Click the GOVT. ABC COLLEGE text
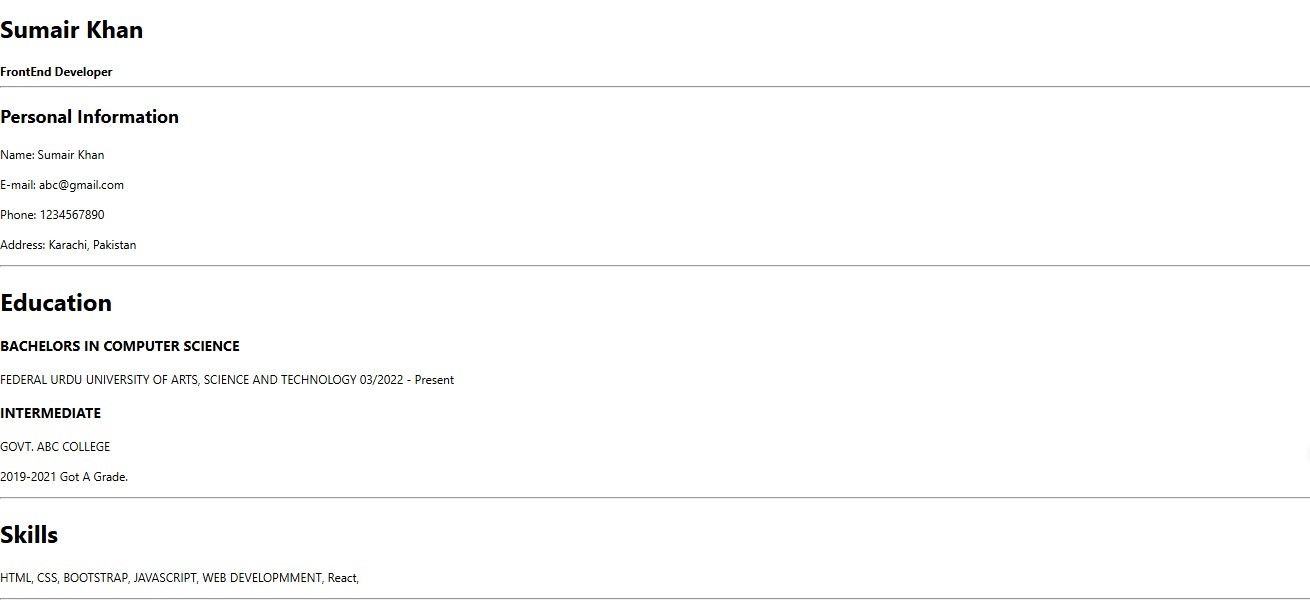This screenshot has height=603, width=1310. pyautogui.click(x=55, y=447)
